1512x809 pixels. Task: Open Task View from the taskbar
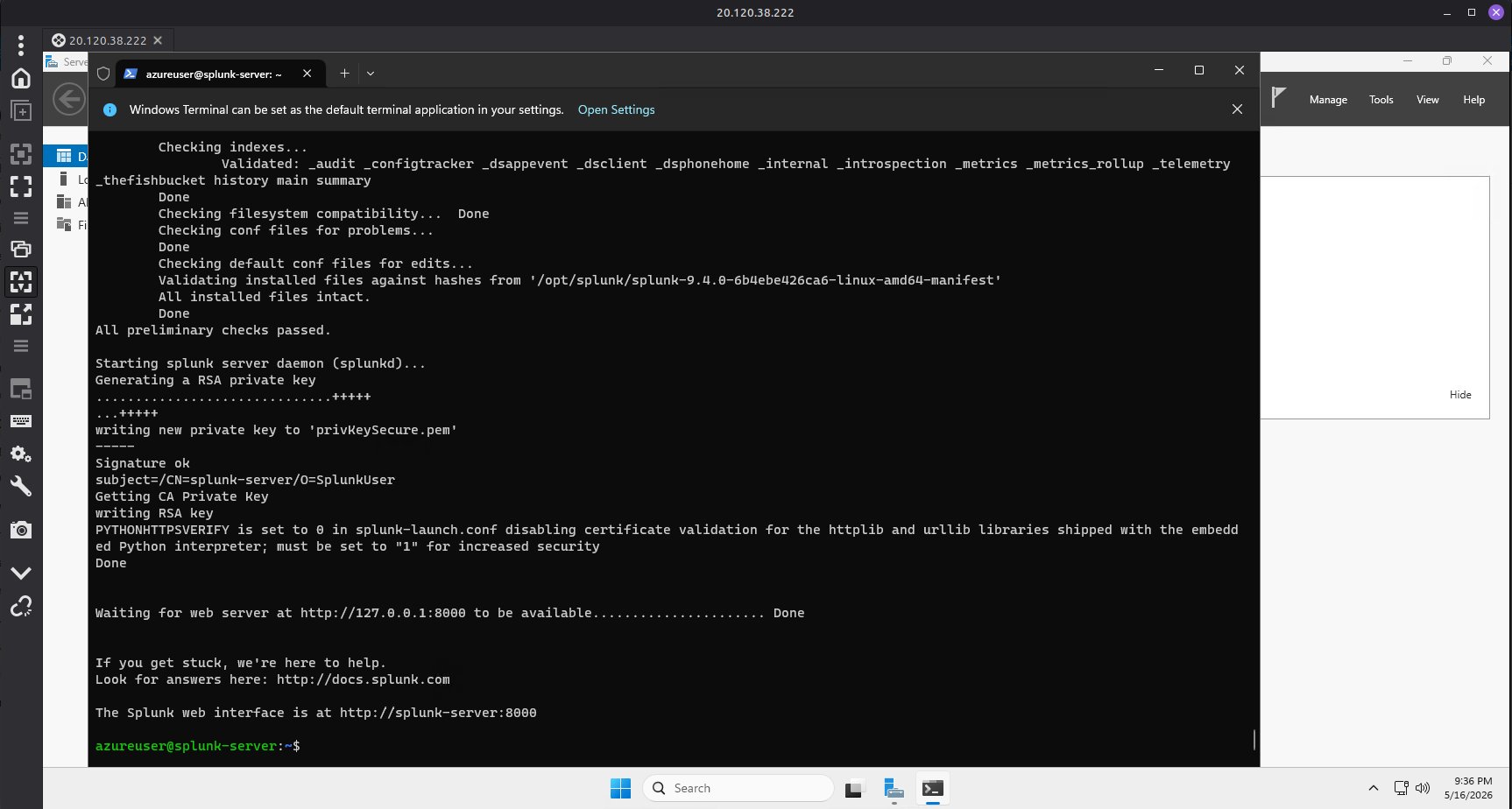click(855, 788)
